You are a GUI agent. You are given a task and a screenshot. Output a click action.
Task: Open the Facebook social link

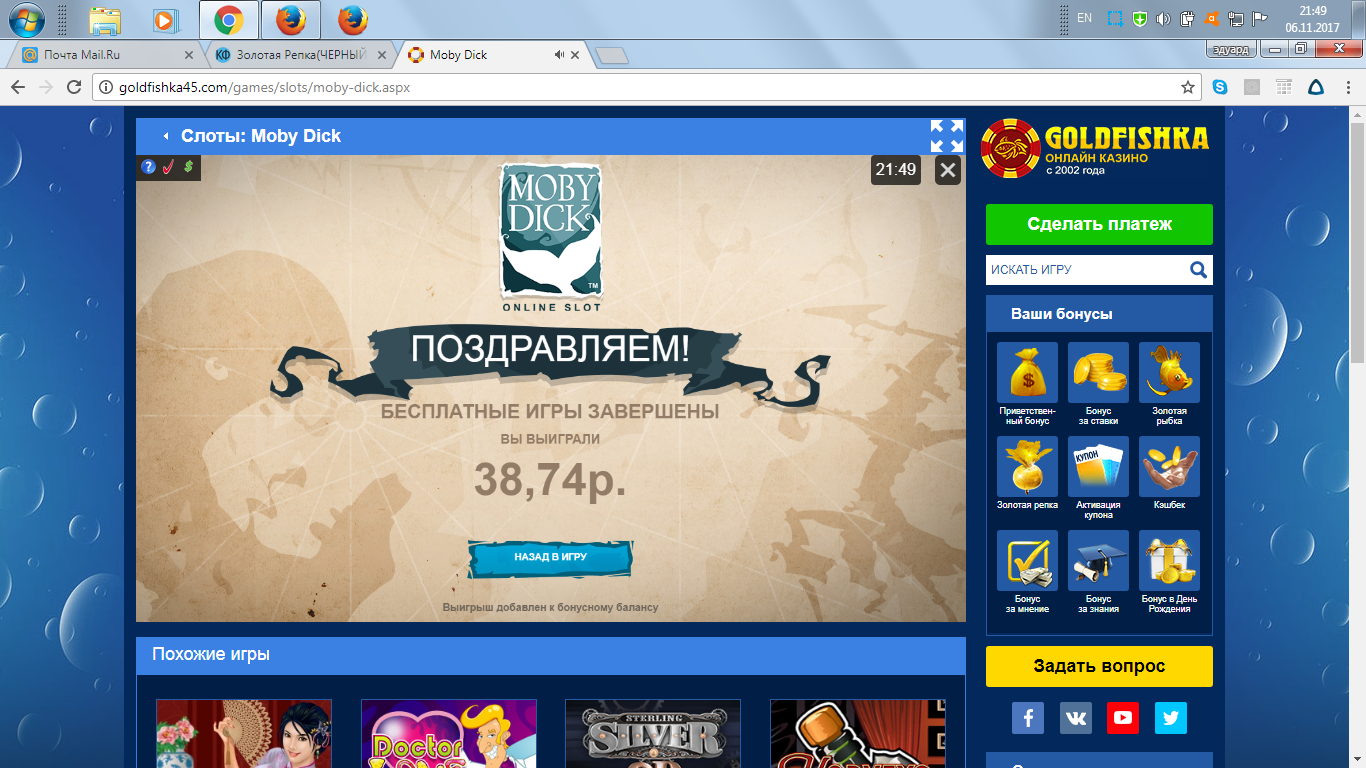[1028, 718]
